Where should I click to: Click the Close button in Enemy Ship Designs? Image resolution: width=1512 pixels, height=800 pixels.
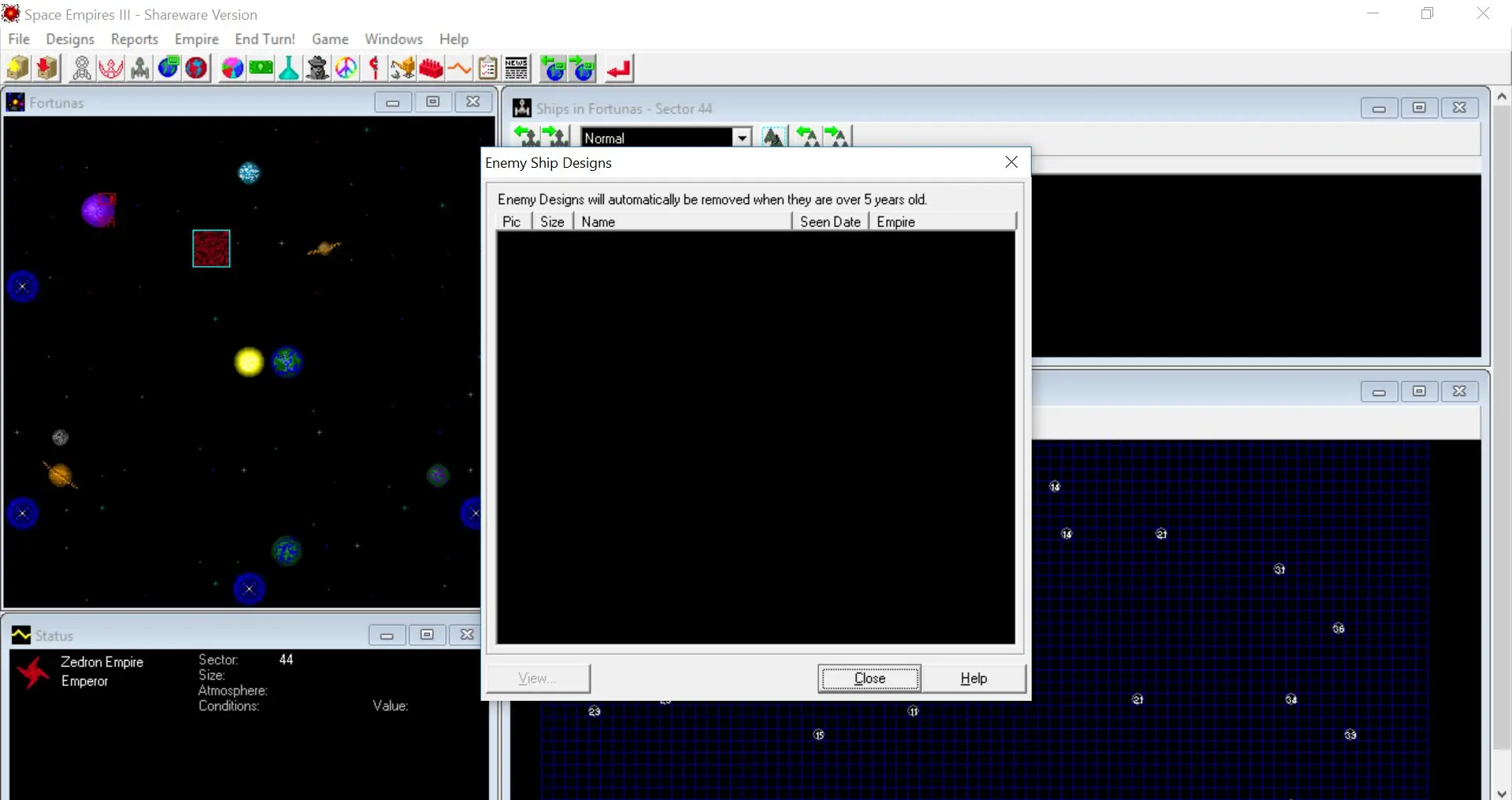869,678
